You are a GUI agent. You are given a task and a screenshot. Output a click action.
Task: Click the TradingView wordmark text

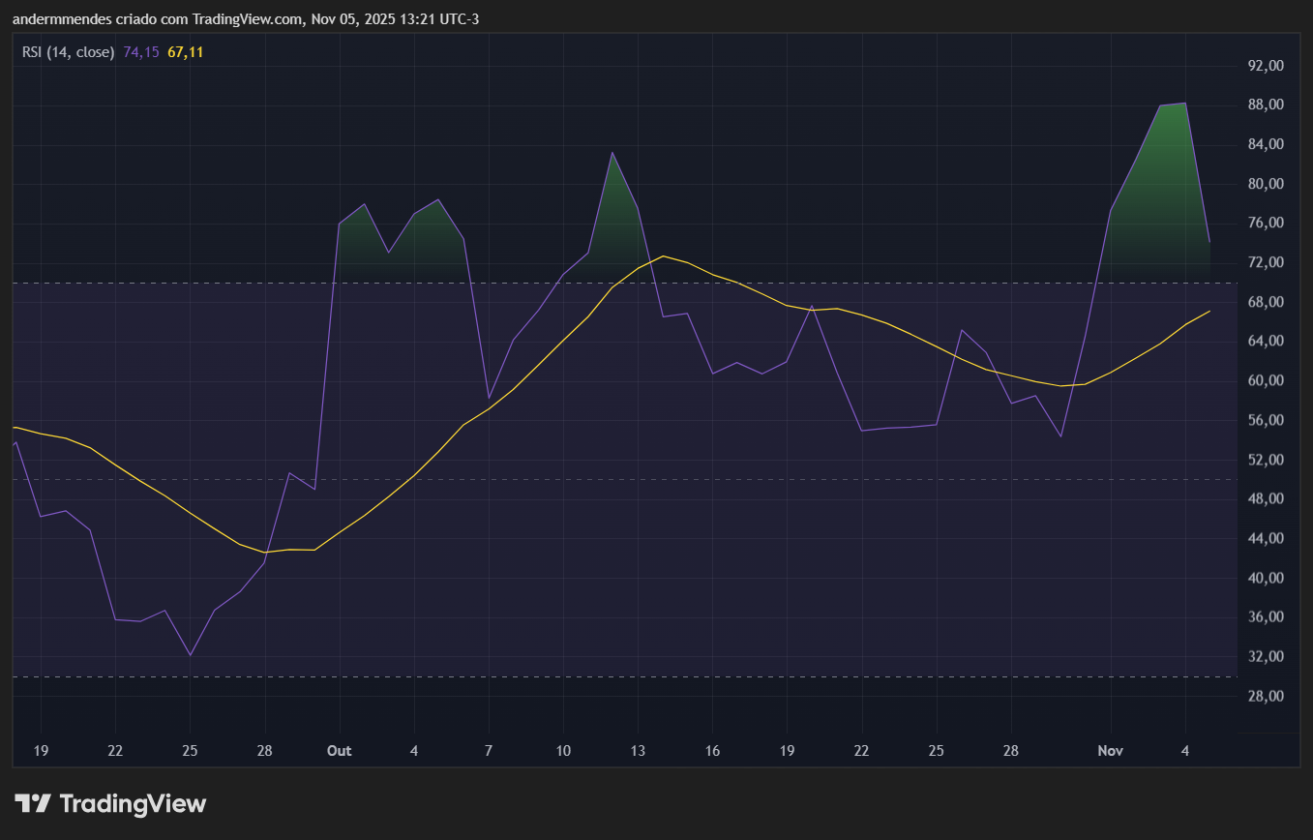point(132,803)
